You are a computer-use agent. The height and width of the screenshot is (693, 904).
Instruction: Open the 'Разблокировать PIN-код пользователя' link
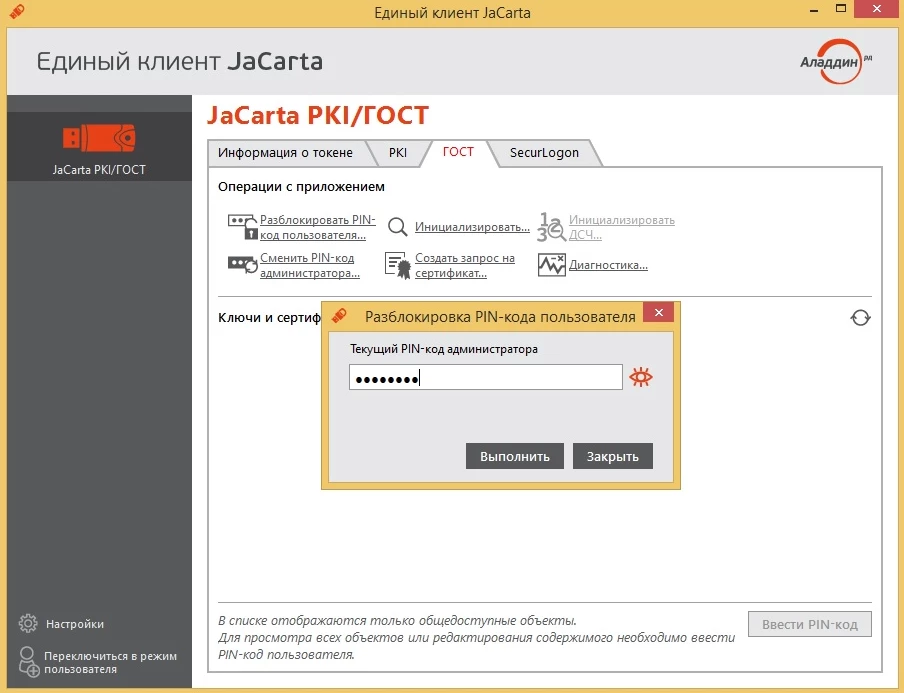click(x=318, y=227)
